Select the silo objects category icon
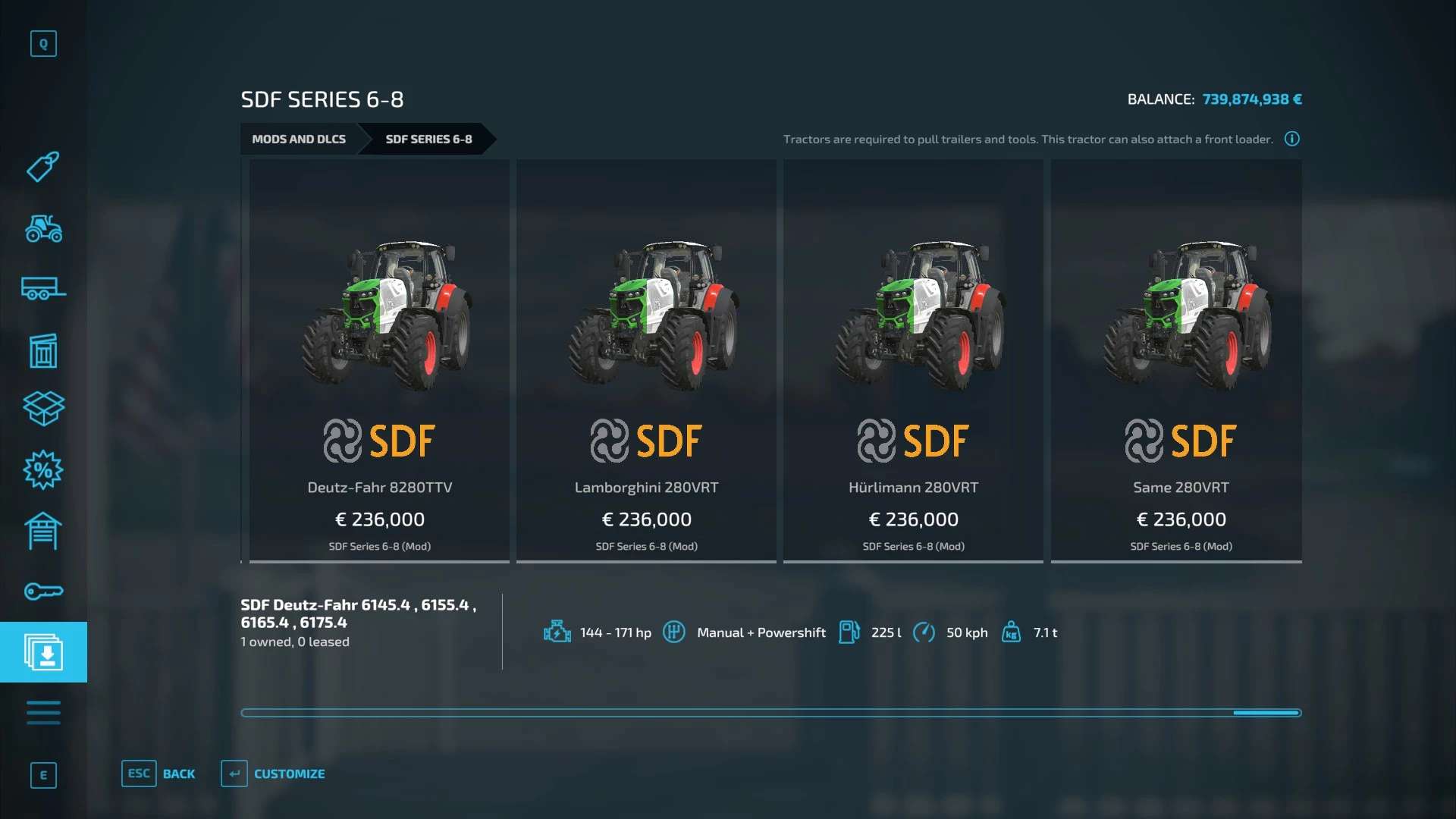This screenshot has width=1456, height=819. point(43,350)
